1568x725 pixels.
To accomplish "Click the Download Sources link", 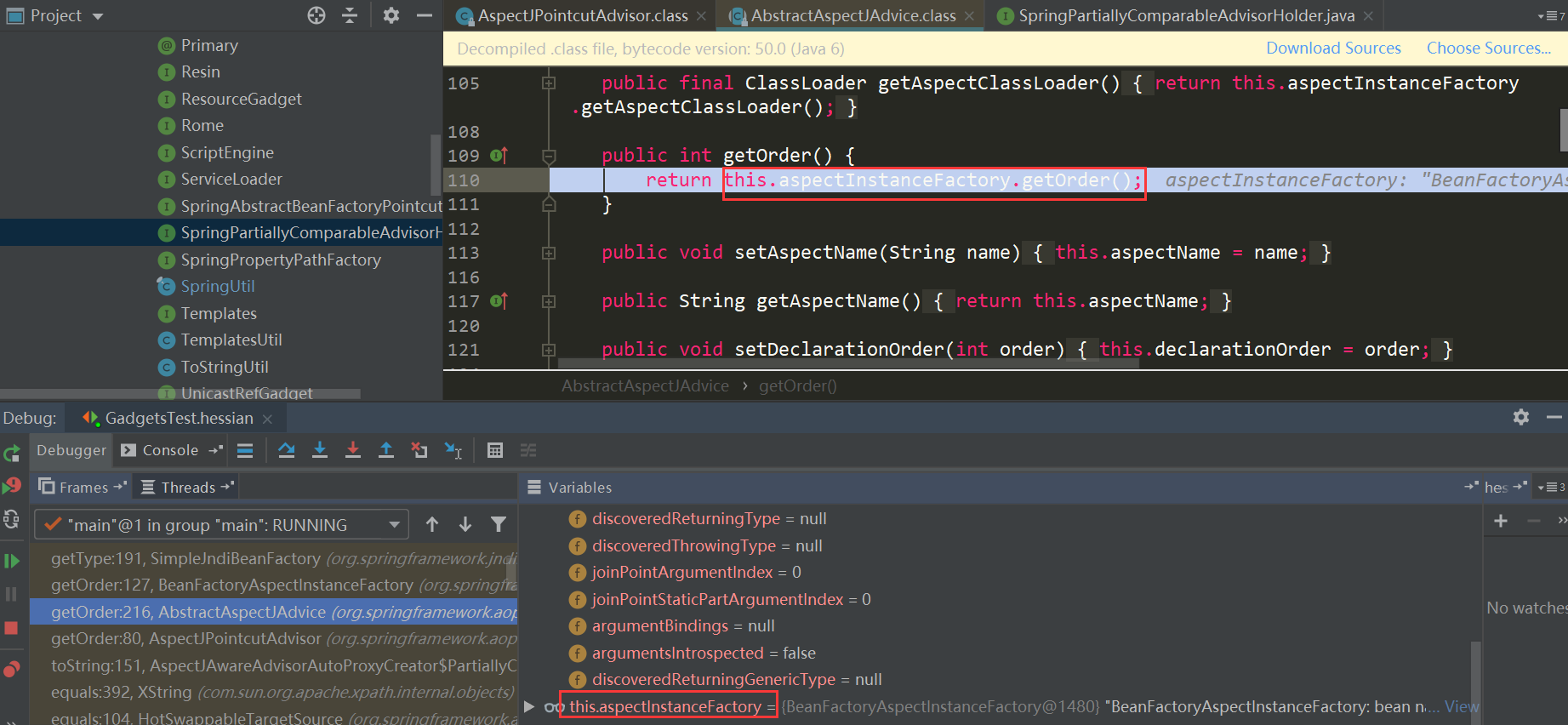I will coord(1333,49).
